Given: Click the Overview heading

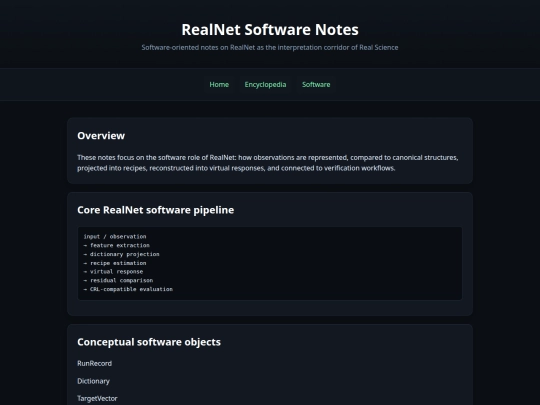Looking at the screenshot, I should tap(101, 136).
